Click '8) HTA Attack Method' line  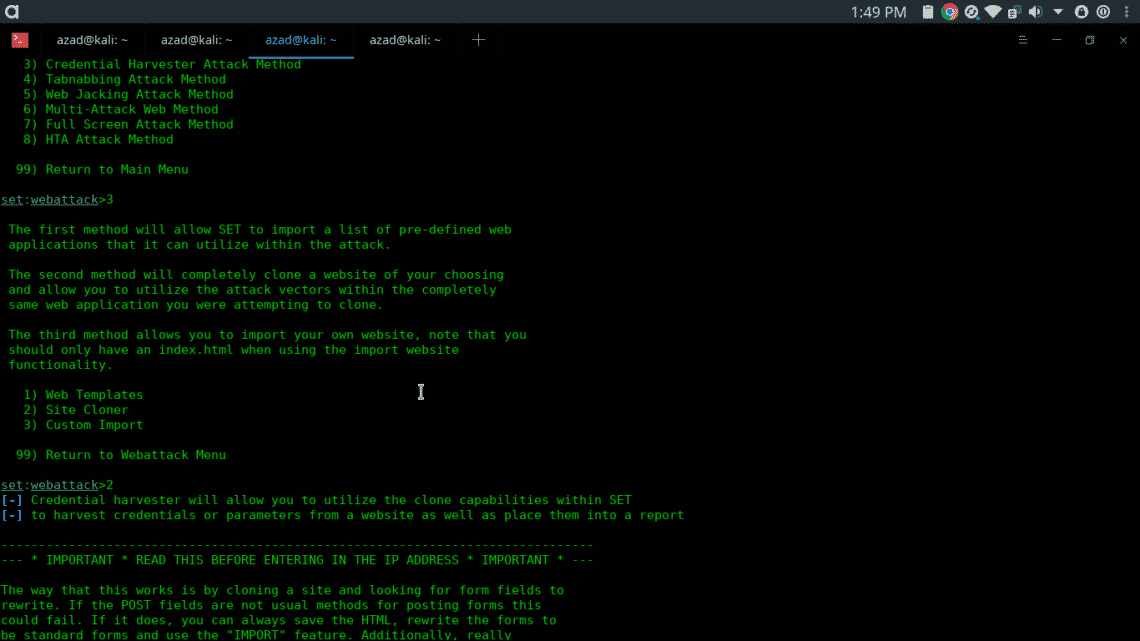coord(98,140)
